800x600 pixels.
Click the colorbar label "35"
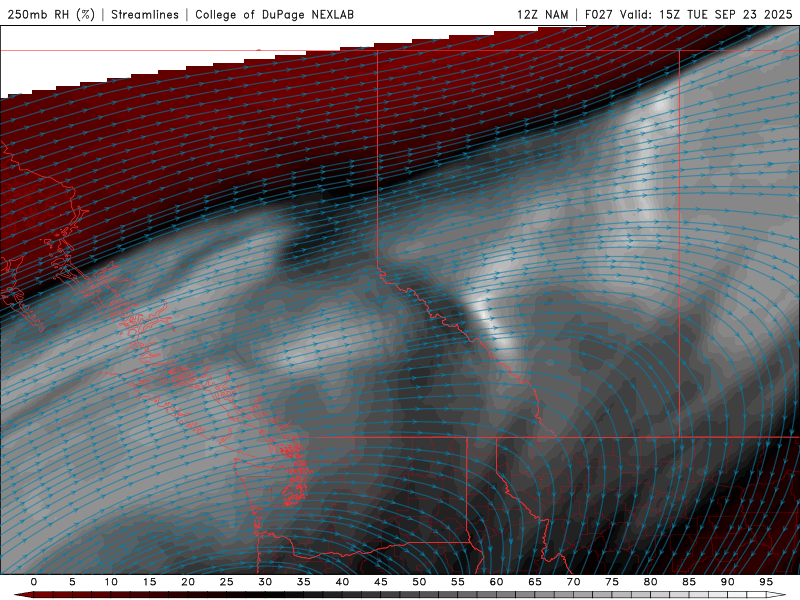coord(304,582)
